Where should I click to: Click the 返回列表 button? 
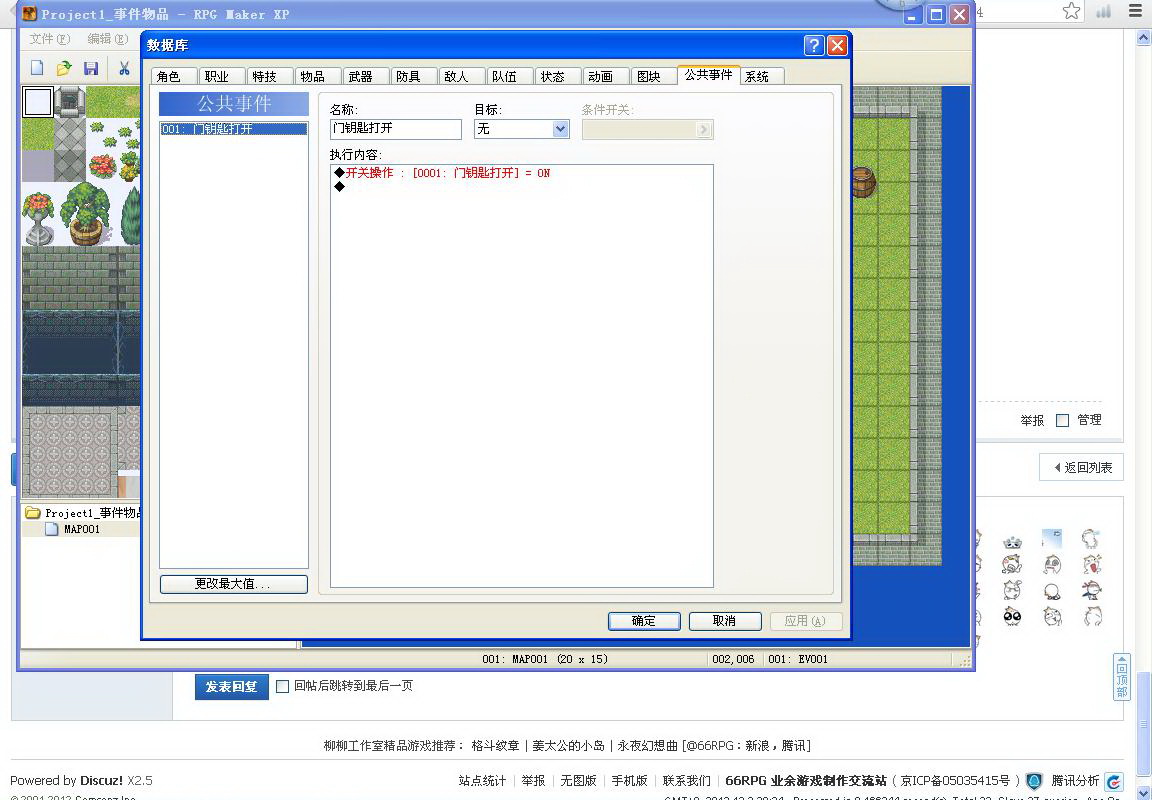pos(1081,467)
